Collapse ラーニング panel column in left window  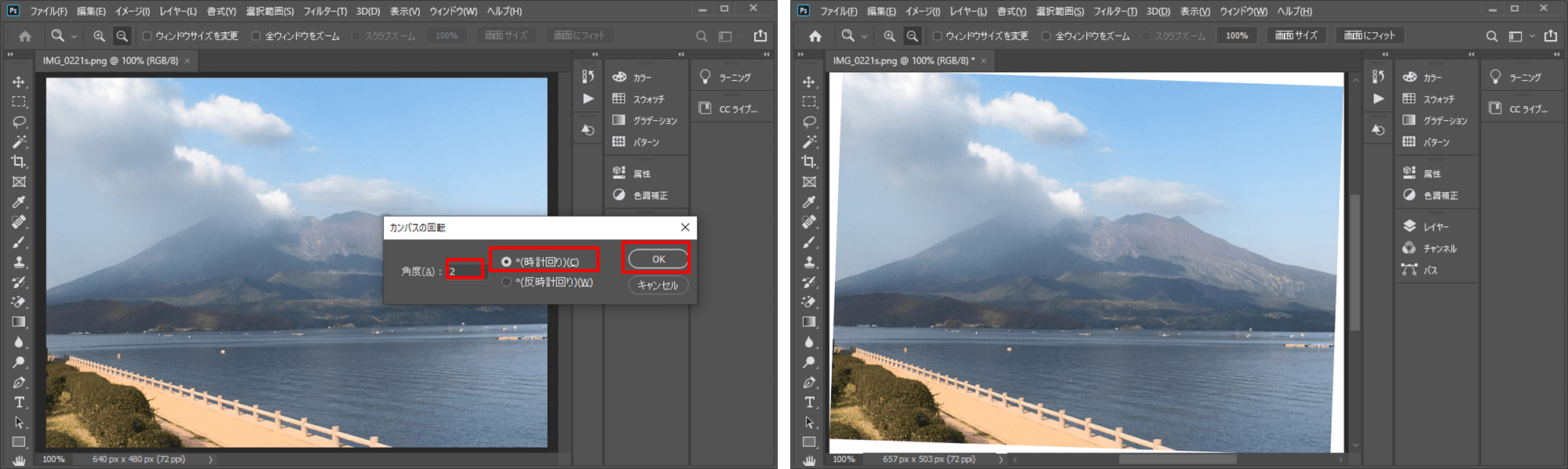coord(766,55)
